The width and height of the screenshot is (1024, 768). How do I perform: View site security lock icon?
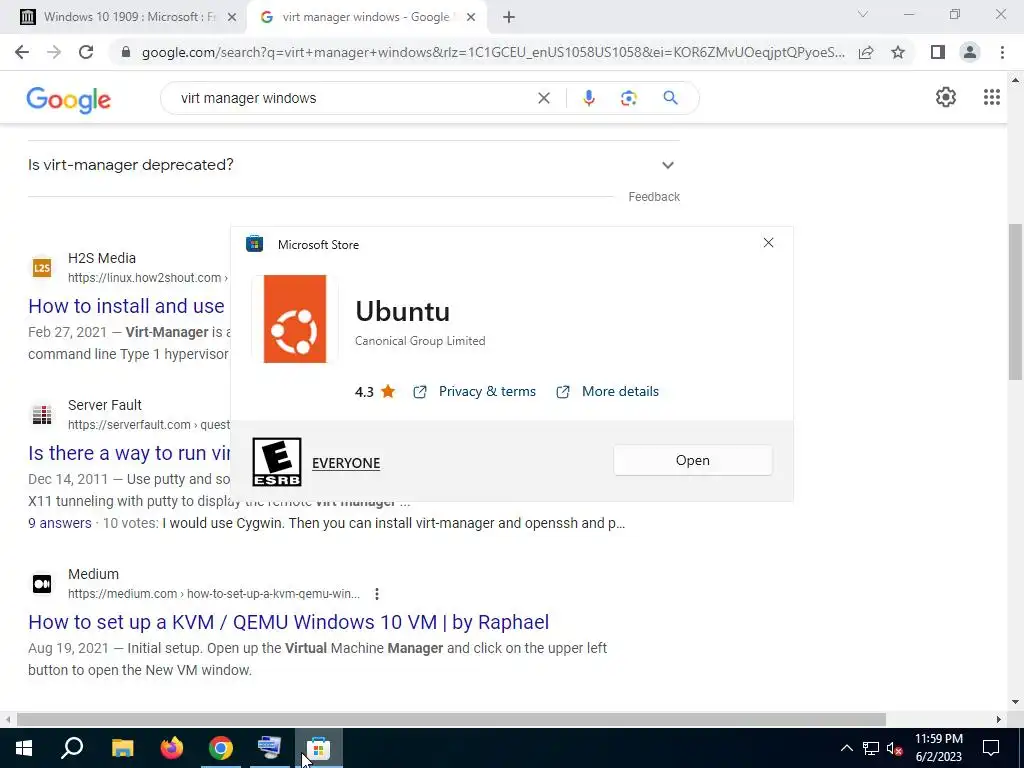point(126,52)
